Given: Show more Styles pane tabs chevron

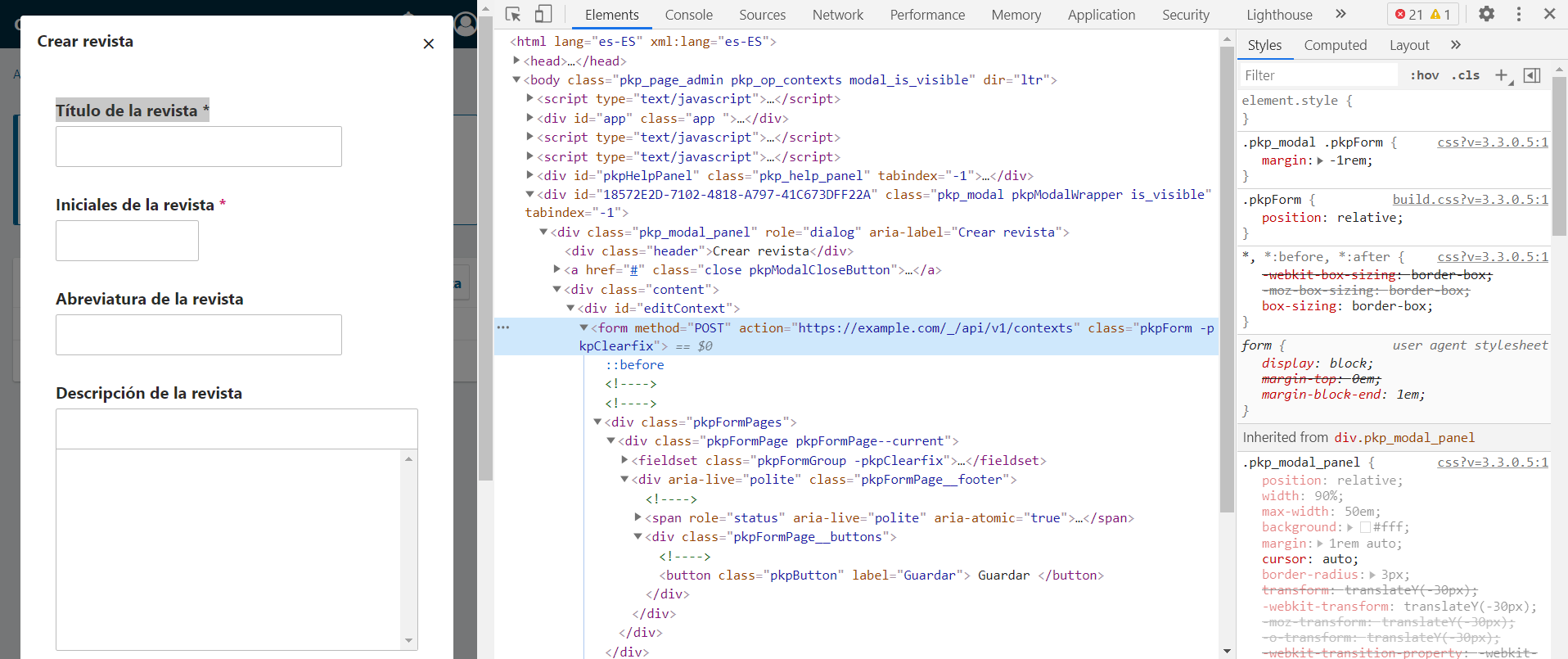Looking at the screenshot, I should [1456, 45].
